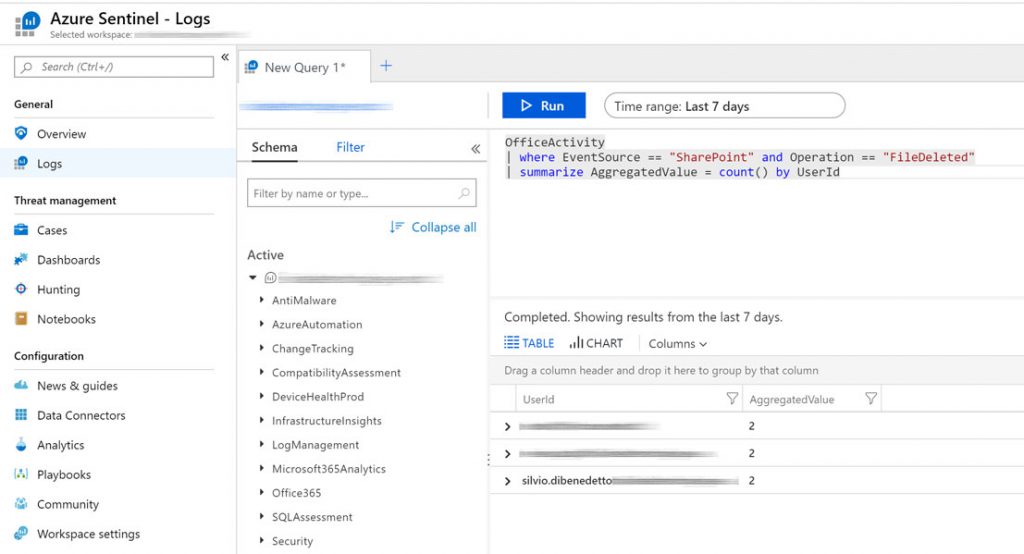Expand the Microsoft365Analytics schema node
This screenshot has width=1024, height=554.
pyautogui.click(x=261, y=468)
